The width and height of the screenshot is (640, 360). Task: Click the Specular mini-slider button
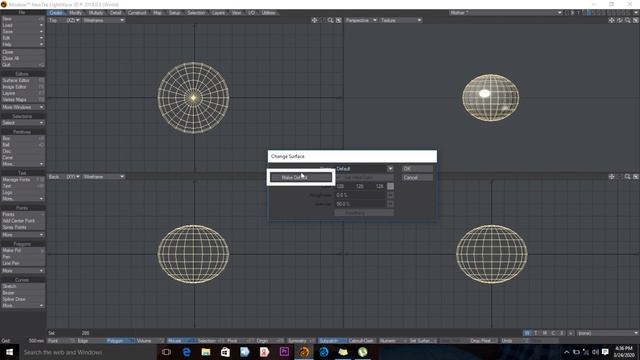[x=391, y=204]
